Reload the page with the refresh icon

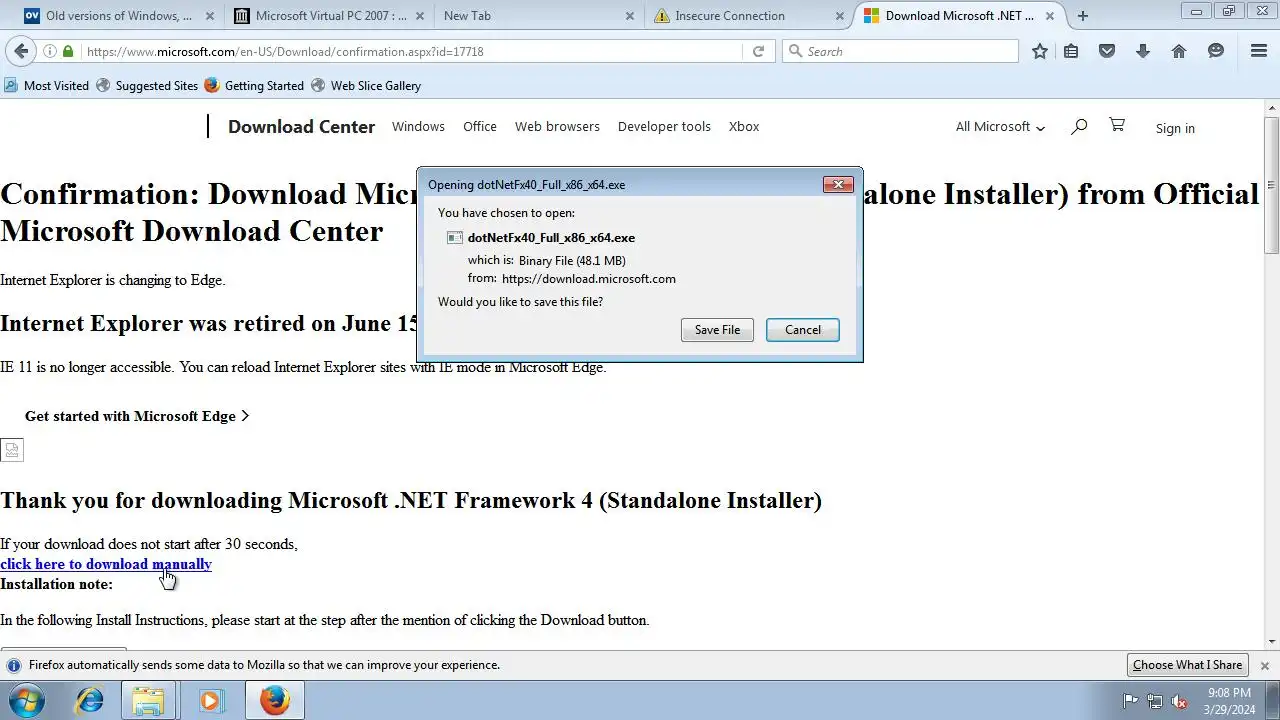(x=758, y=51)
